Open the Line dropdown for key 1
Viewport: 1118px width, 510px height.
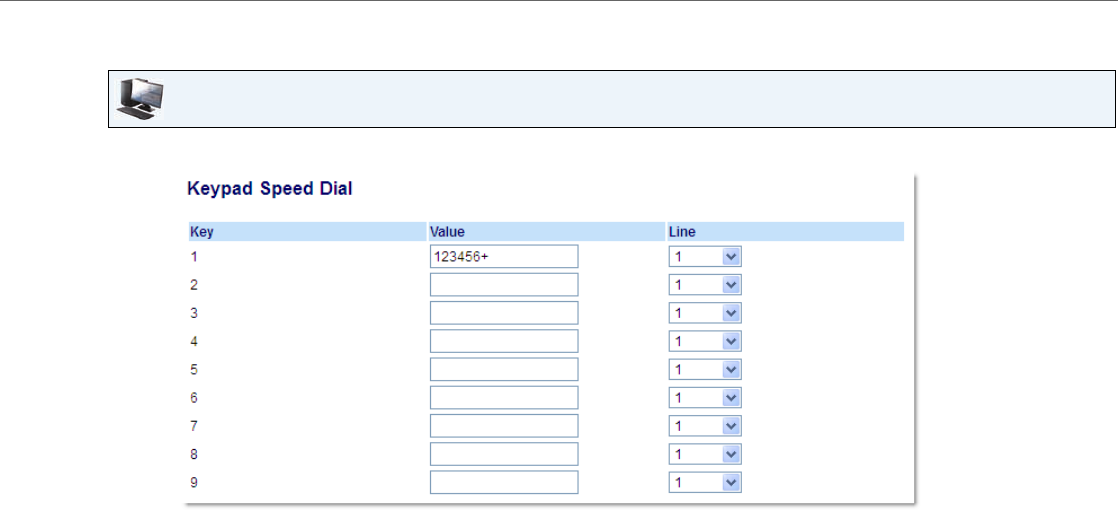tap(705, 257)
